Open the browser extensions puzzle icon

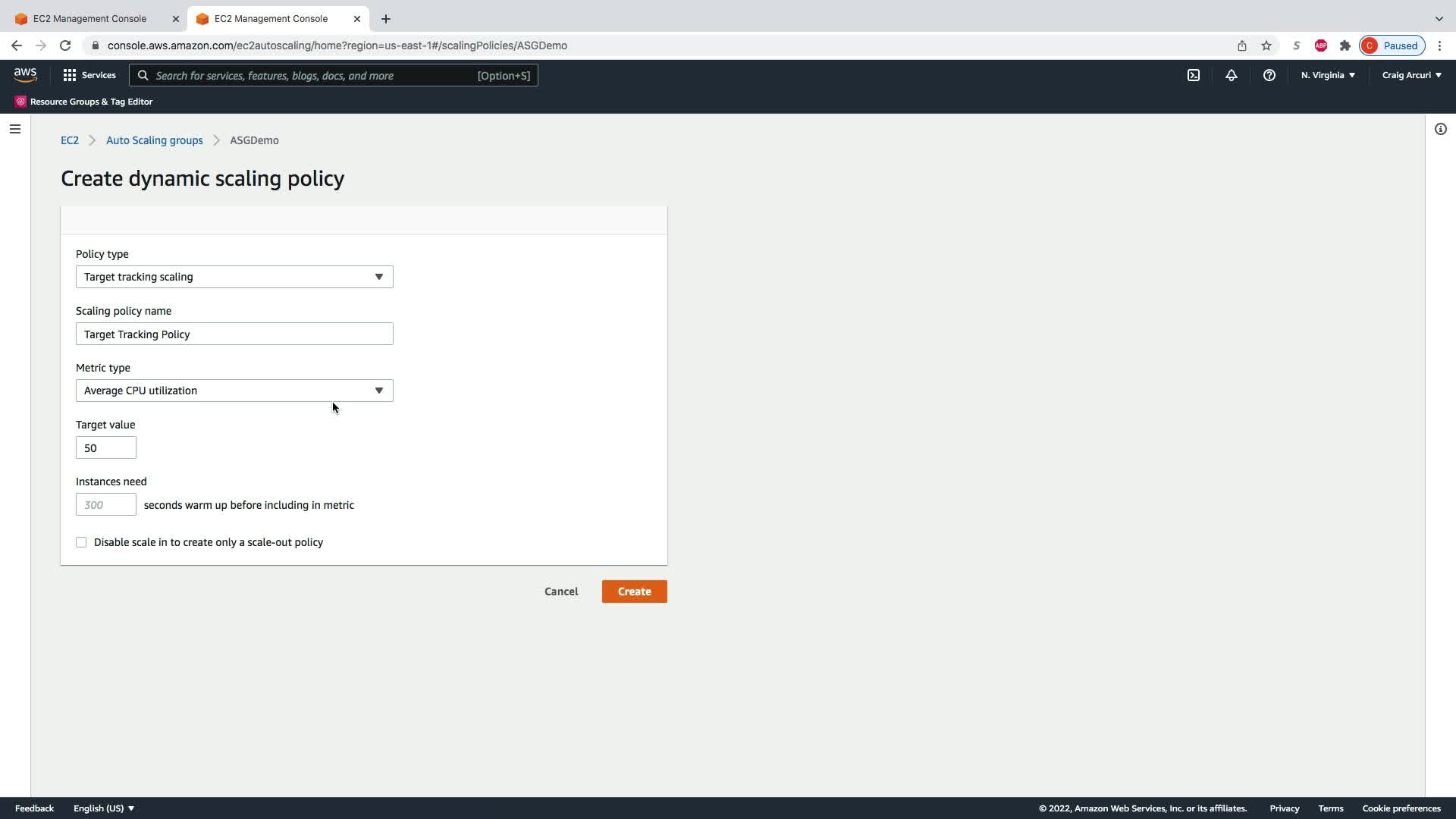point(1345,45)
